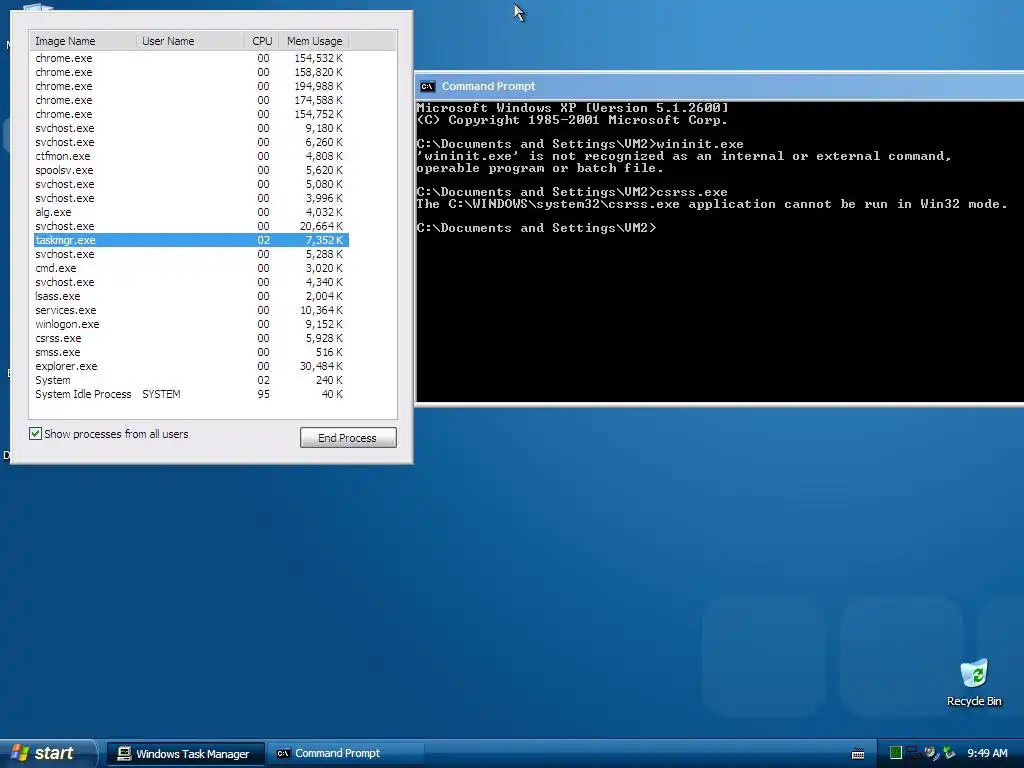Open the Recycle Bin desktop icon
The width and height of the screenshot is (1024, 768).
coord(974,682)
